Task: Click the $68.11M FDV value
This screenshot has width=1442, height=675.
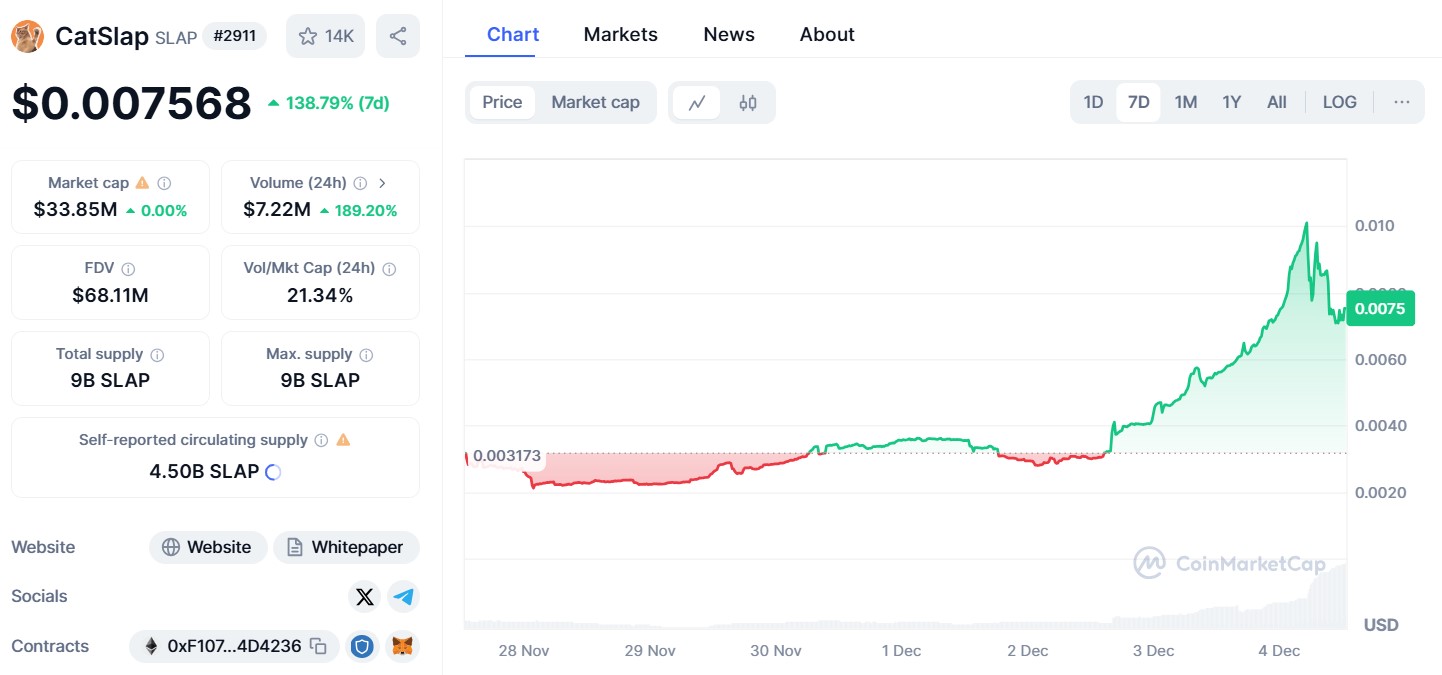Action: click(110, 295)
